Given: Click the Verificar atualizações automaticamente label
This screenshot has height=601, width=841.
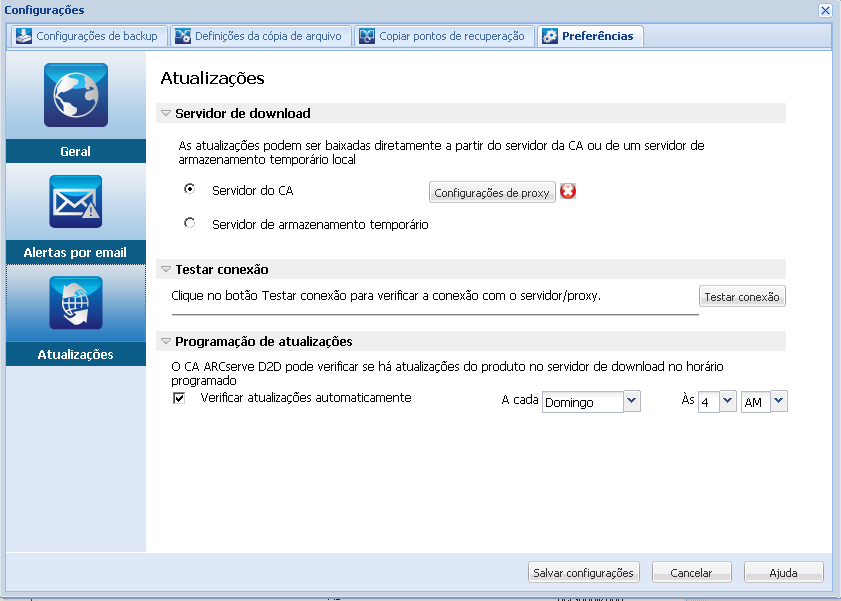Looking at the screenshot, I should (306, 398).
